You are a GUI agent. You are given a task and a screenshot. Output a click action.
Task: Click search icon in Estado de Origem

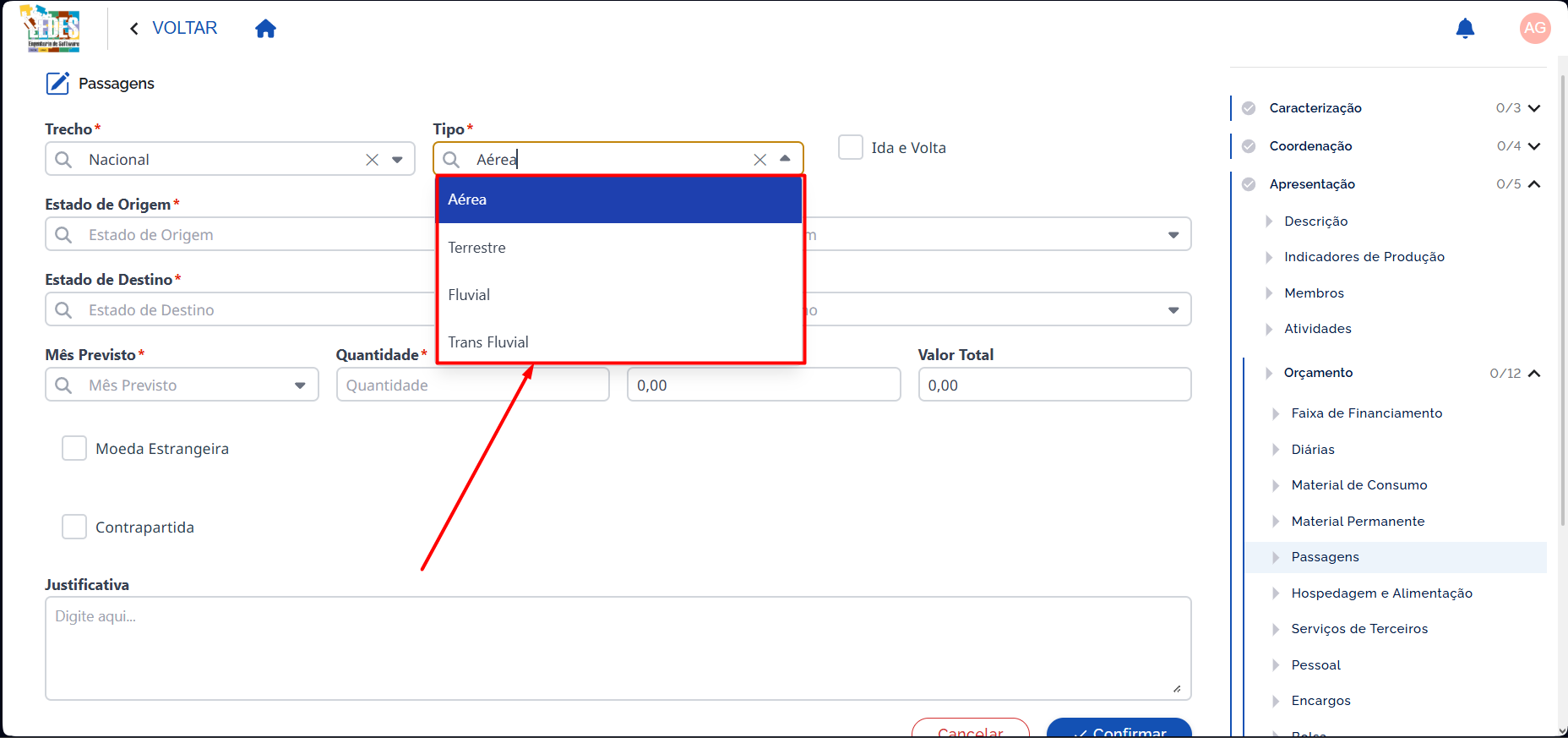click(63, 234)
